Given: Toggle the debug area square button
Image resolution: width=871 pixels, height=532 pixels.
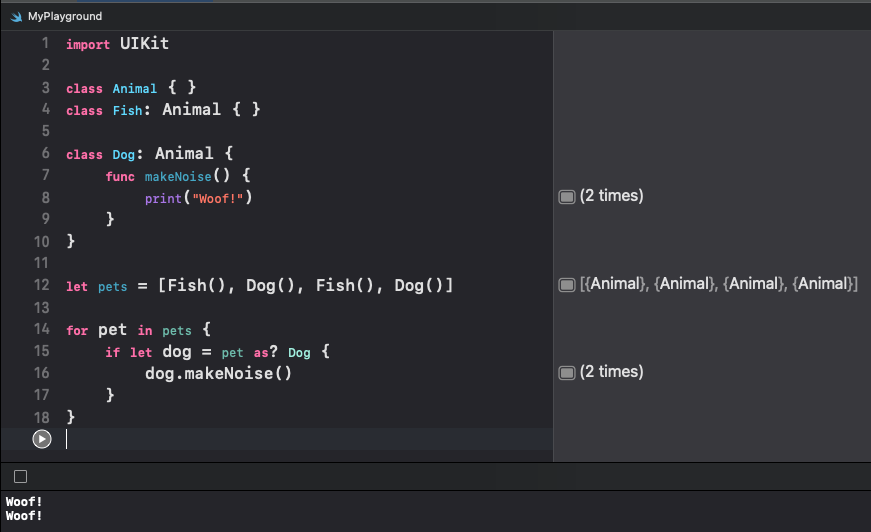Looking at the screenshot, I should [21, 476].
